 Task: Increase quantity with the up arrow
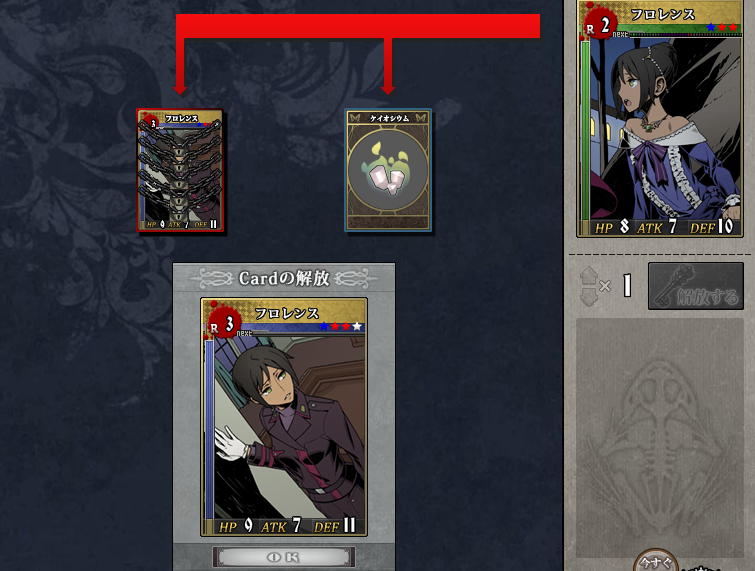point(588,275)
